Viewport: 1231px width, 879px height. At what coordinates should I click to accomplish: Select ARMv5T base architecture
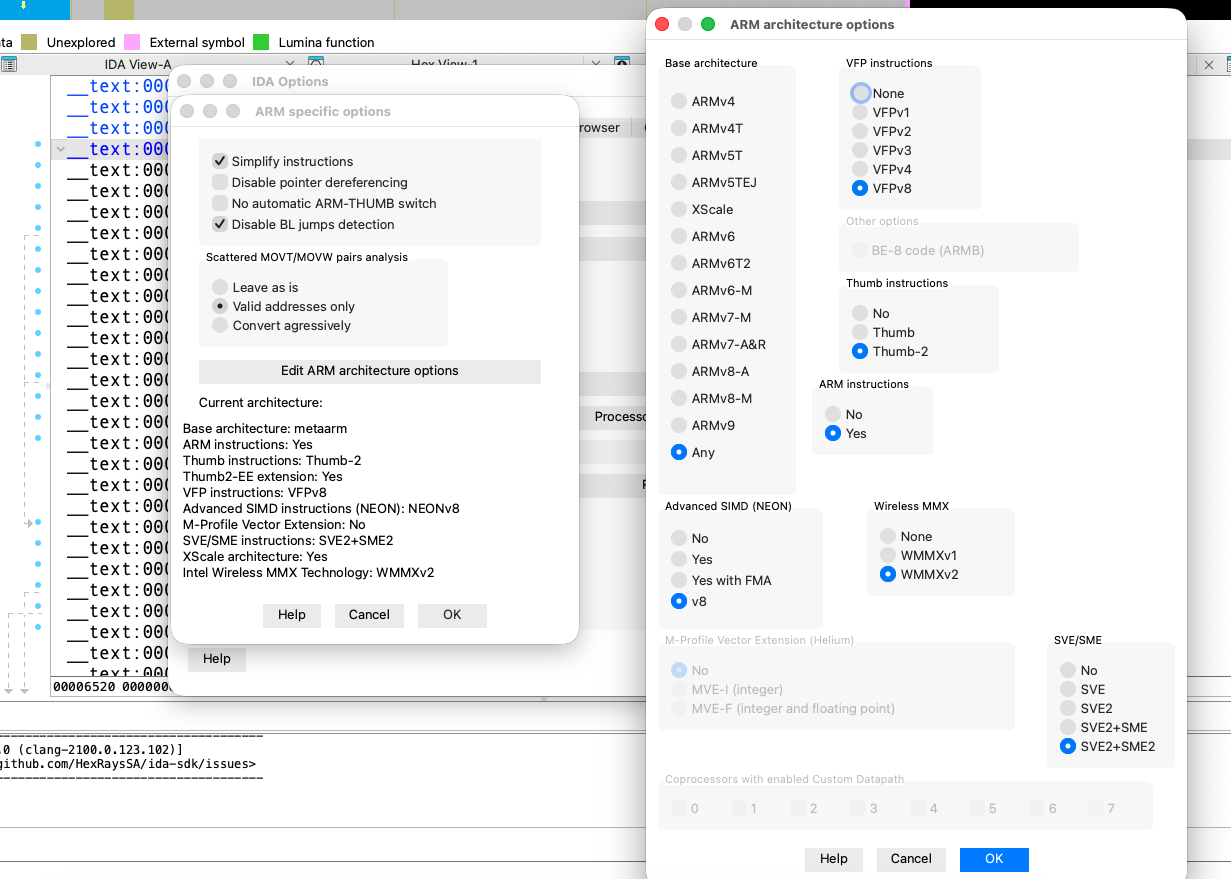(679, 155)
